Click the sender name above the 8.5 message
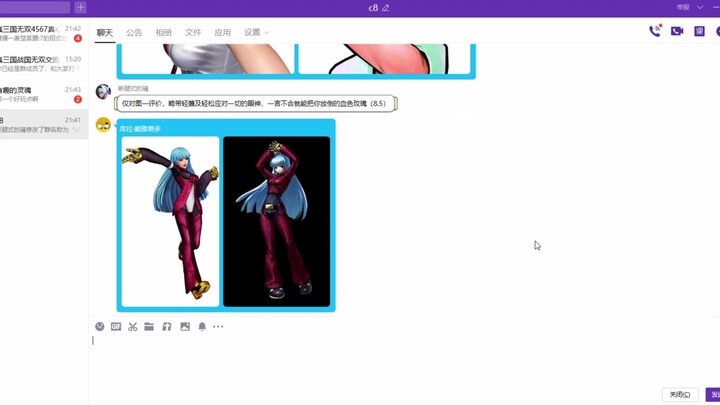Screen dimensions: 720x405 [x=133, y=88]
